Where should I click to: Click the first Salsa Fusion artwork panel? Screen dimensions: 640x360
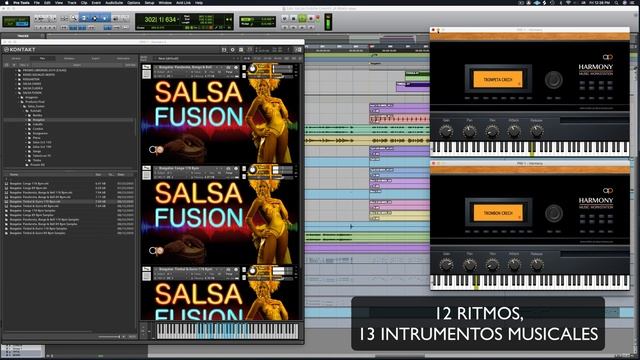[220, 120]
